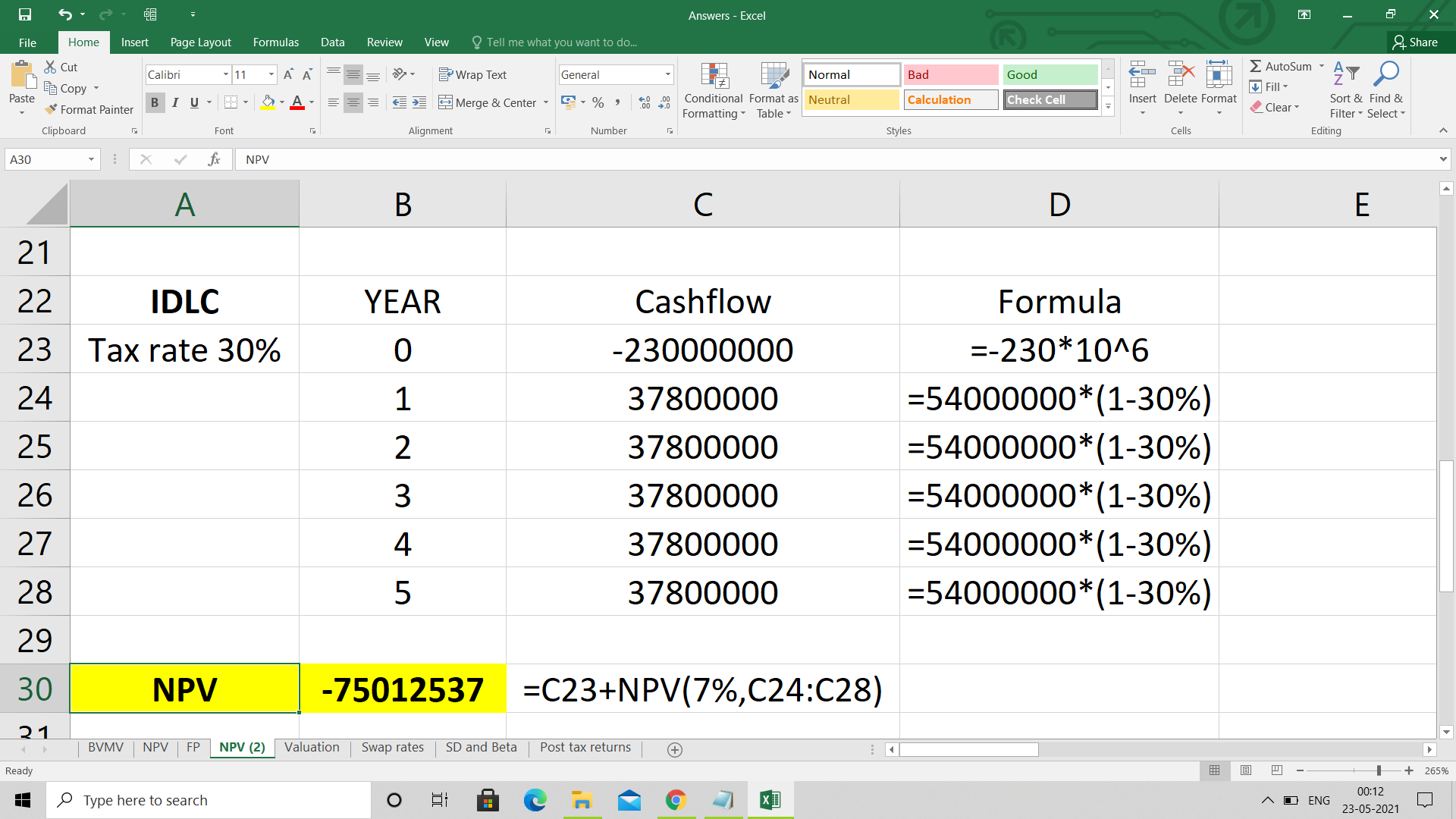The image size is (1456, 819).
Task: Click the Increase Font Size icon
Action: [288, 74]
